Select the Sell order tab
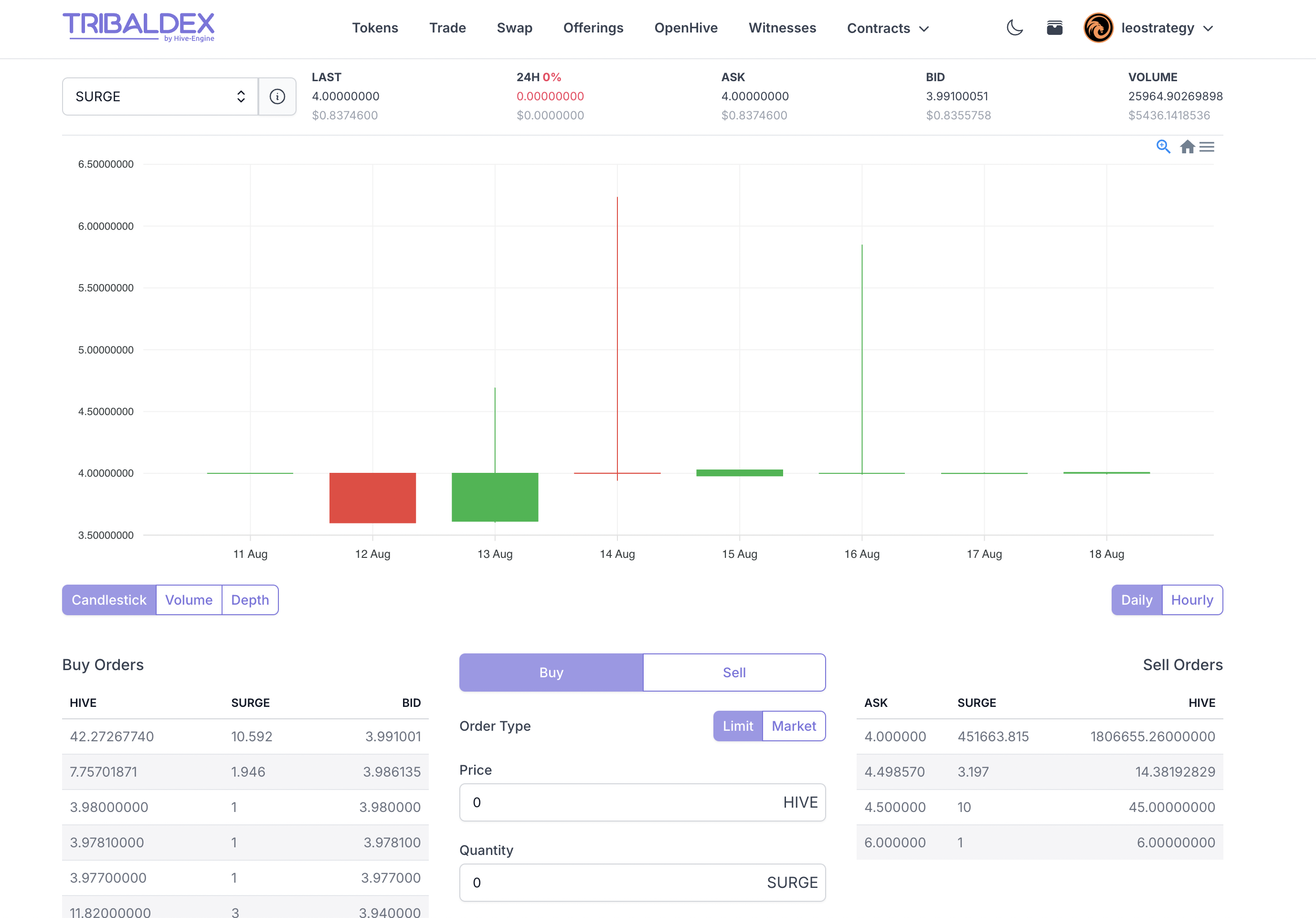 point(734,672)
